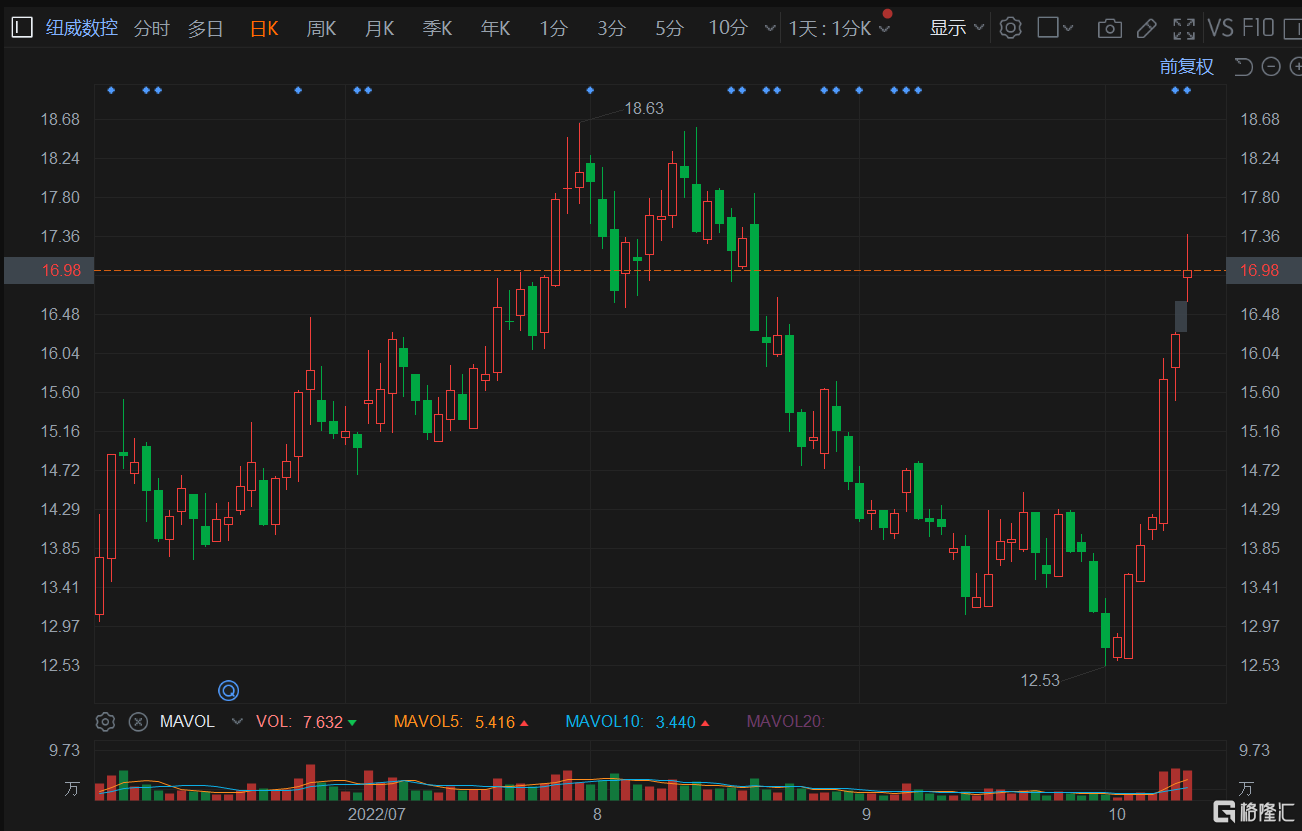Zoom out chart with minus icon
Screen dimensions: 1302x831
[x=1271, y=67]
